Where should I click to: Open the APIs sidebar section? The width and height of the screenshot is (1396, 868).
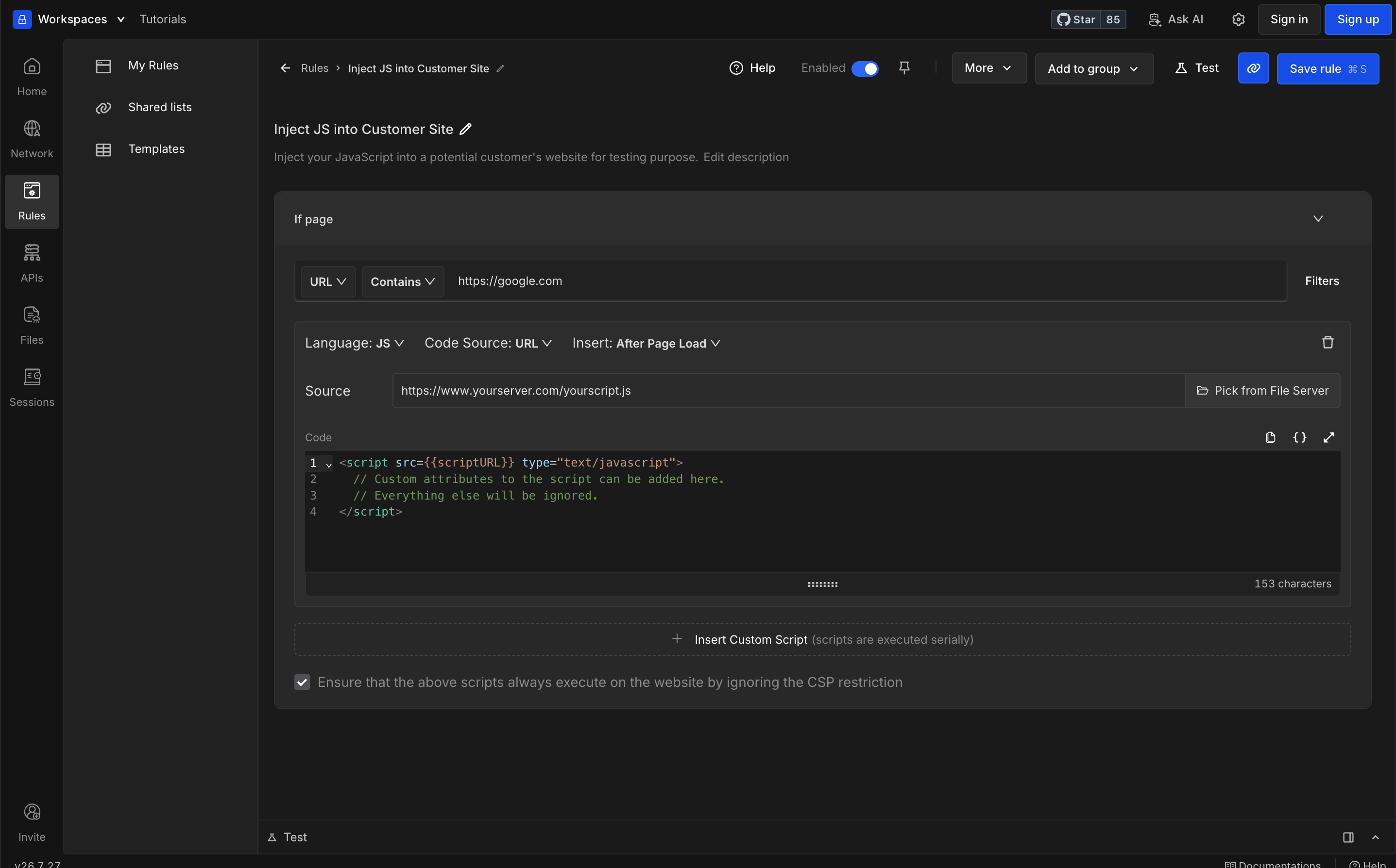pyautogui.click(x=32, y=264)
